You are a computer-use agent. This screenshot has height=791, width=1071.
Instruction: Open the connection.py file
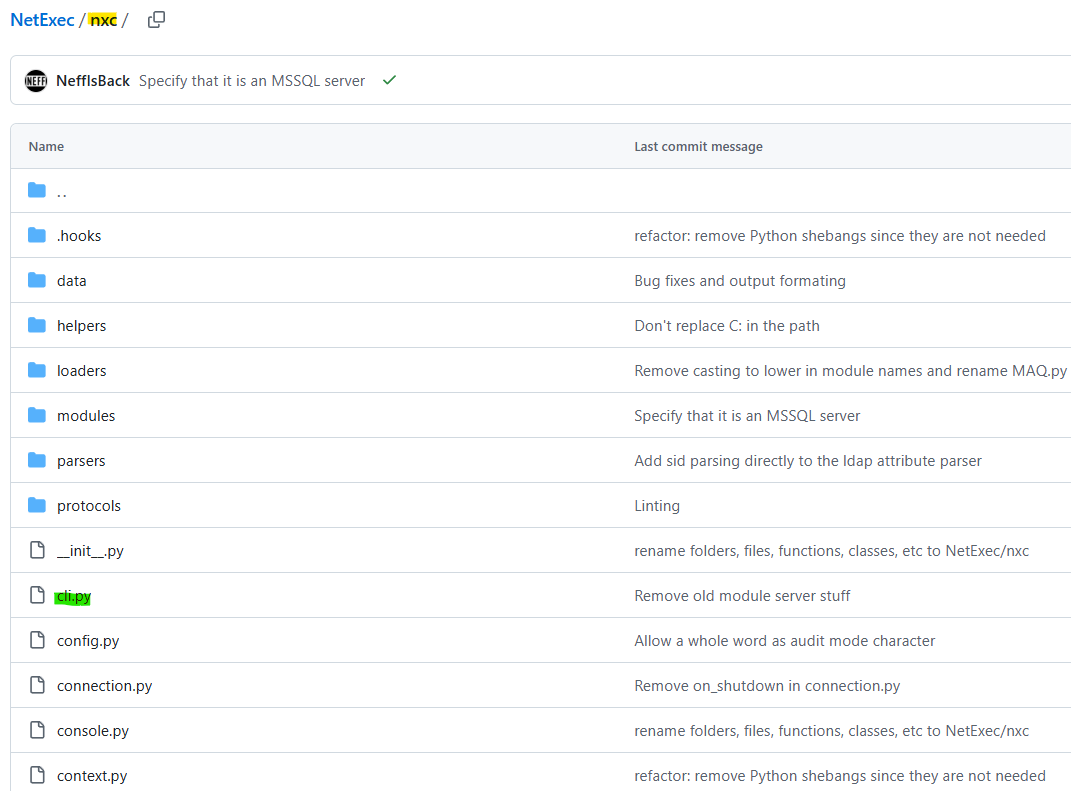pyautogui.click(x=104, y=686)
